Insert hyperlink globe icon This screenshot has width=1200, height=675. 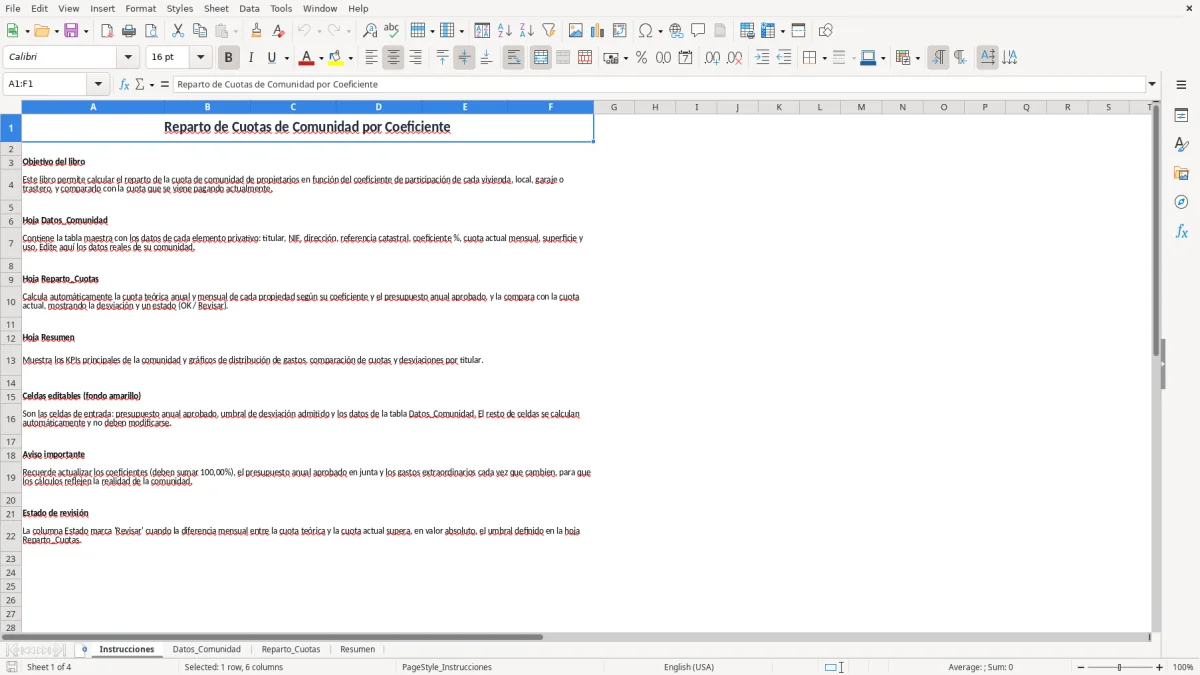677,31
